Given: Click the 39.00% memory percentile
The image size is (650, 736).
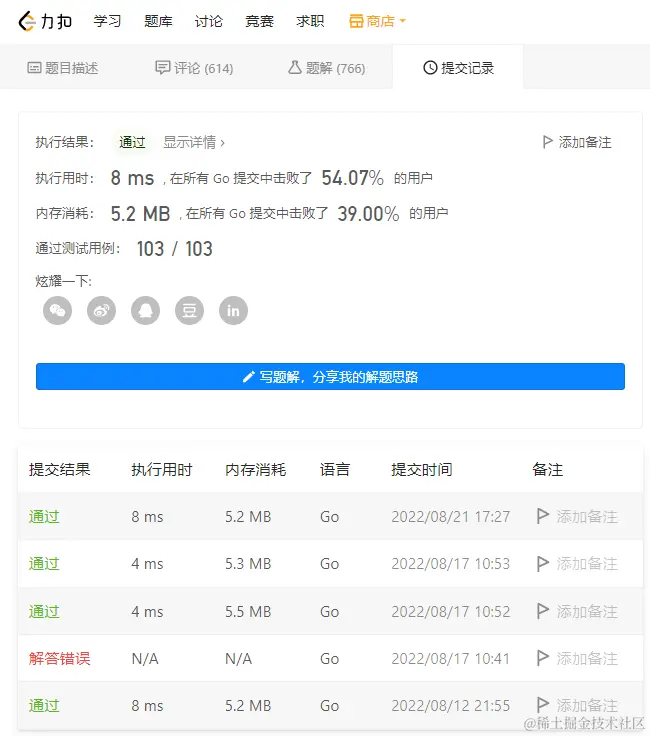Looking at the screenshot, I should point(368,214).
